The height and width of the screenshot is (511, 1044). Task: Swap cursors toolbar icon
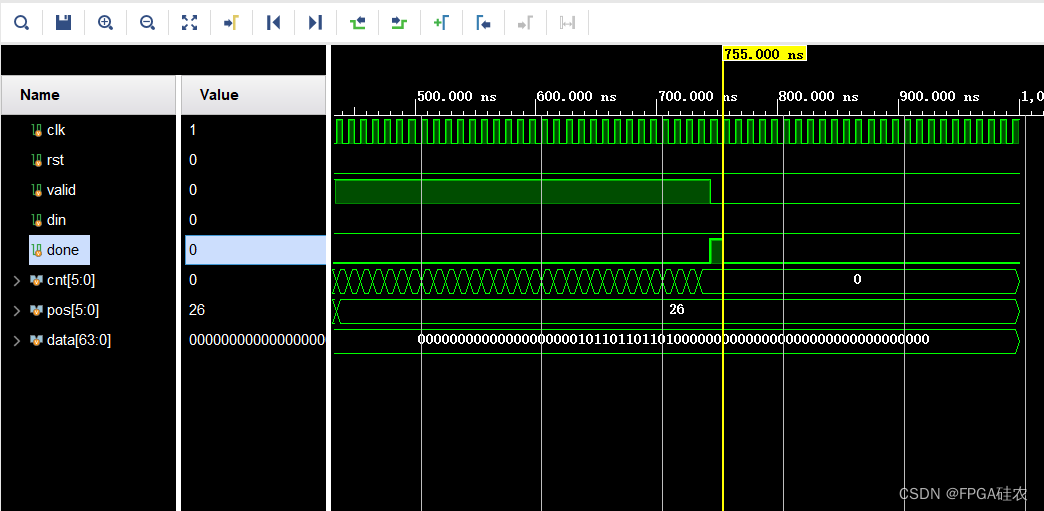567,23
